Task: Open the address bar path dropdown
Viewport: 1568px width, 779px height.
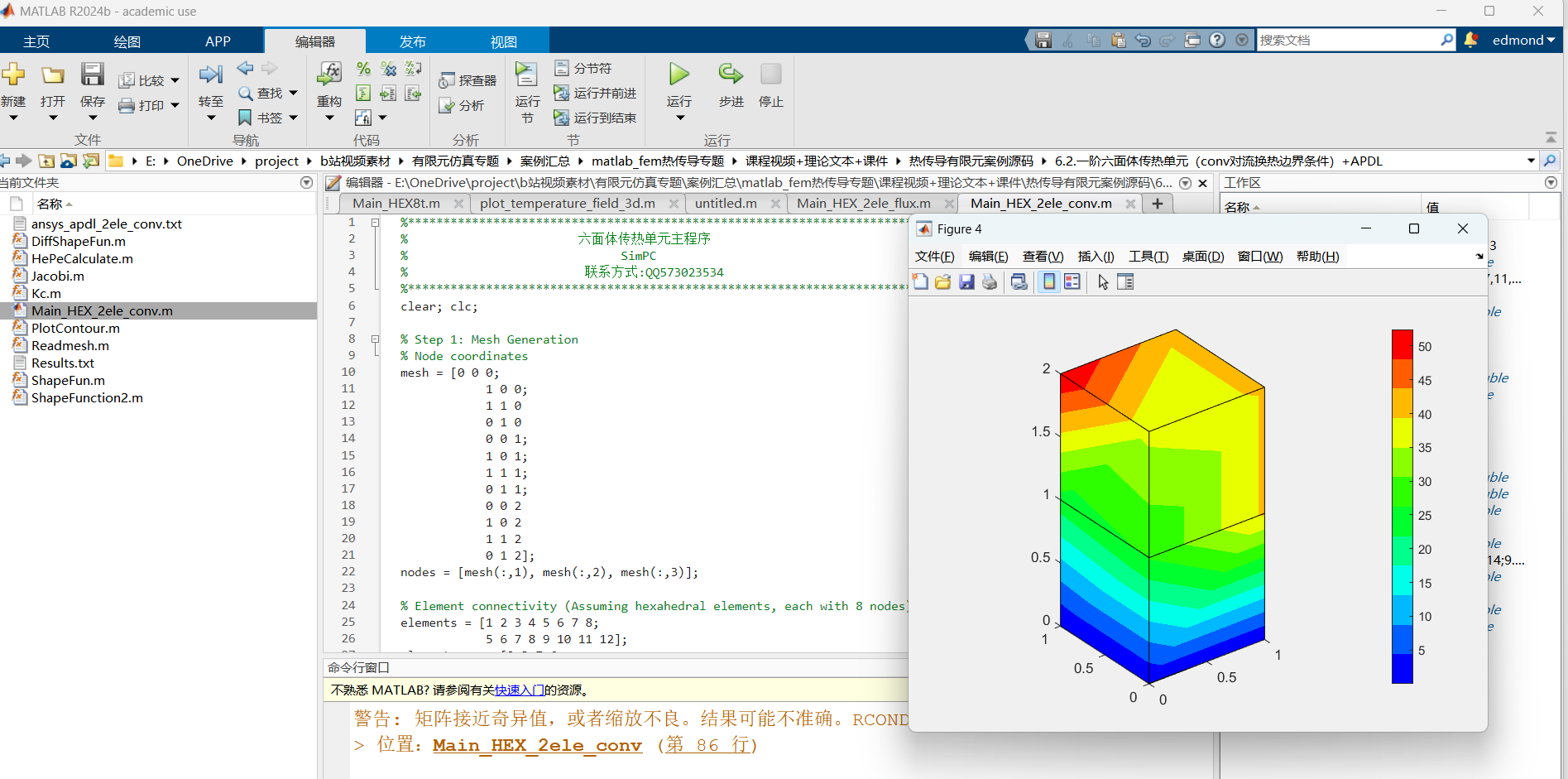Action: click(1530, 161)
